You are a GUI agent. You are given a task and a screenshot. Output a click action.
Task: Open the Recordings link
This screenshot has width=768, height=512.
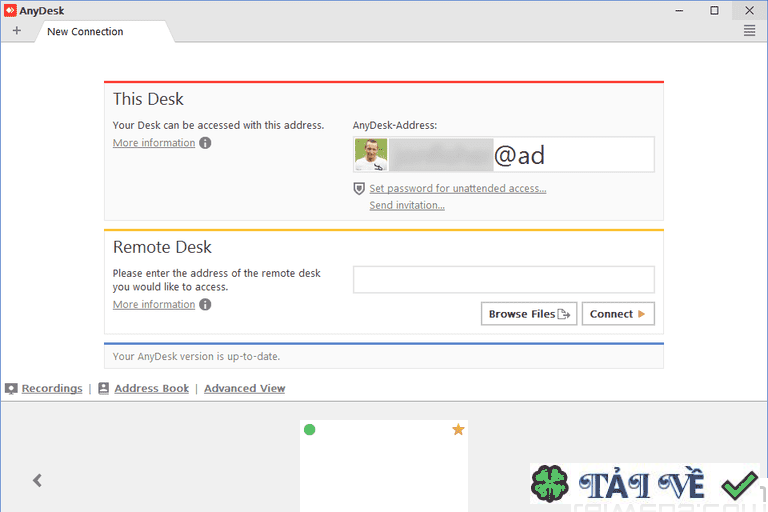52,389
